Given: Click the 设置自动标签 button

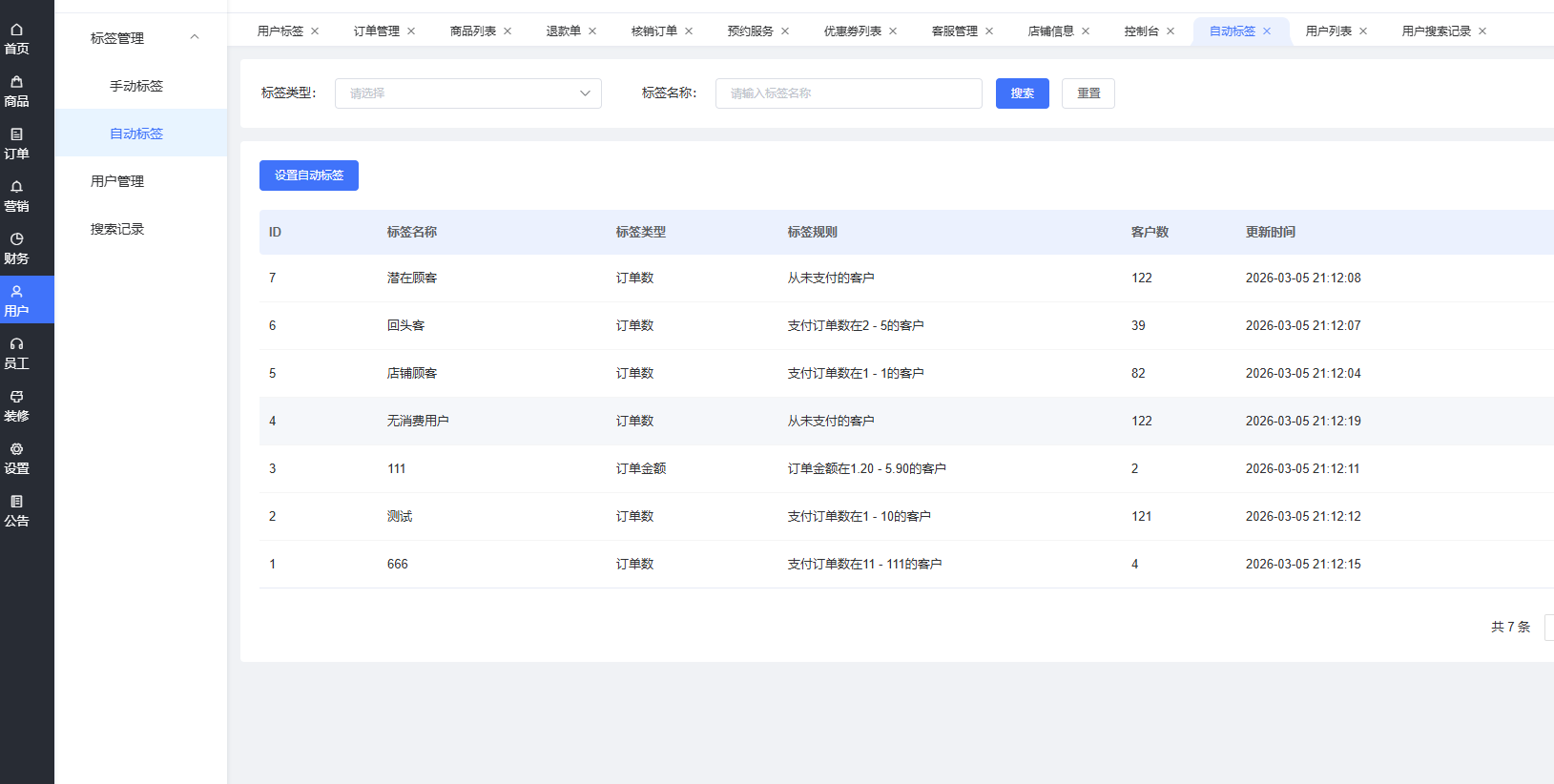Looking at the screenshot, I should [x=308, y=175].
